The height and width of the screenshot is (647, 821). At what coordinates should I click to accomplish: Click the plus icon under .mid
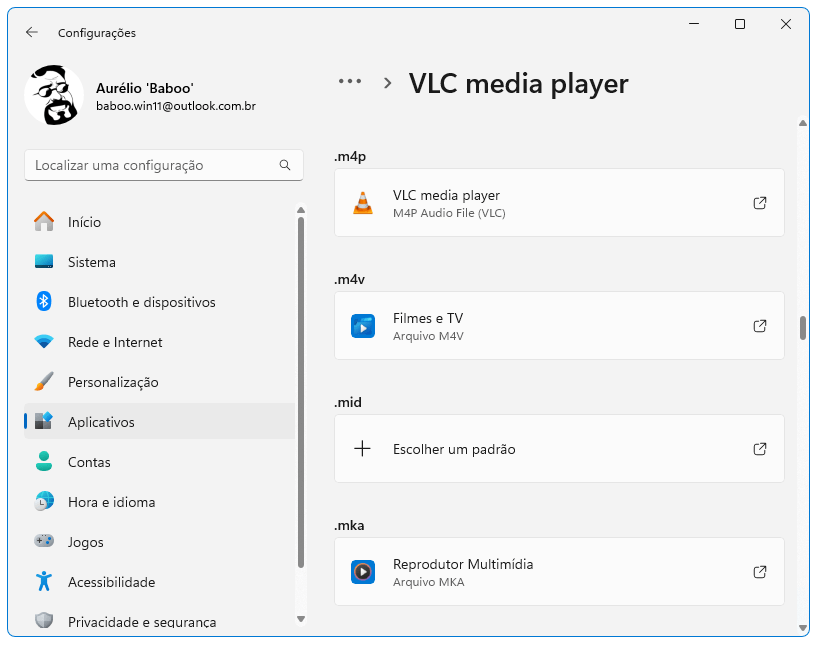tap(362, 449)
